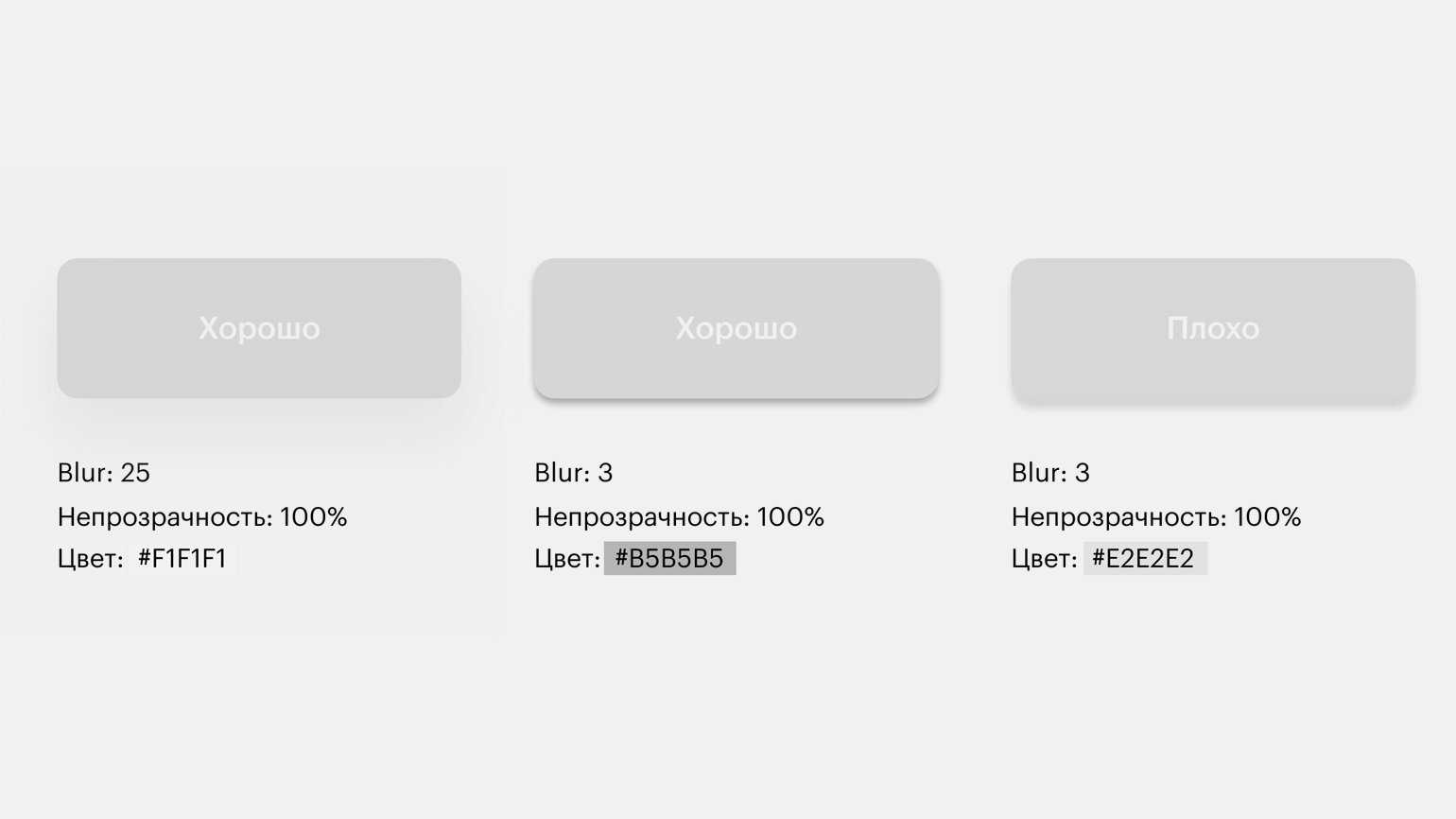Screen dimensions: 1456x819
Task: Select the #F1F1F1 color swatch
Action: pos(182,559)
